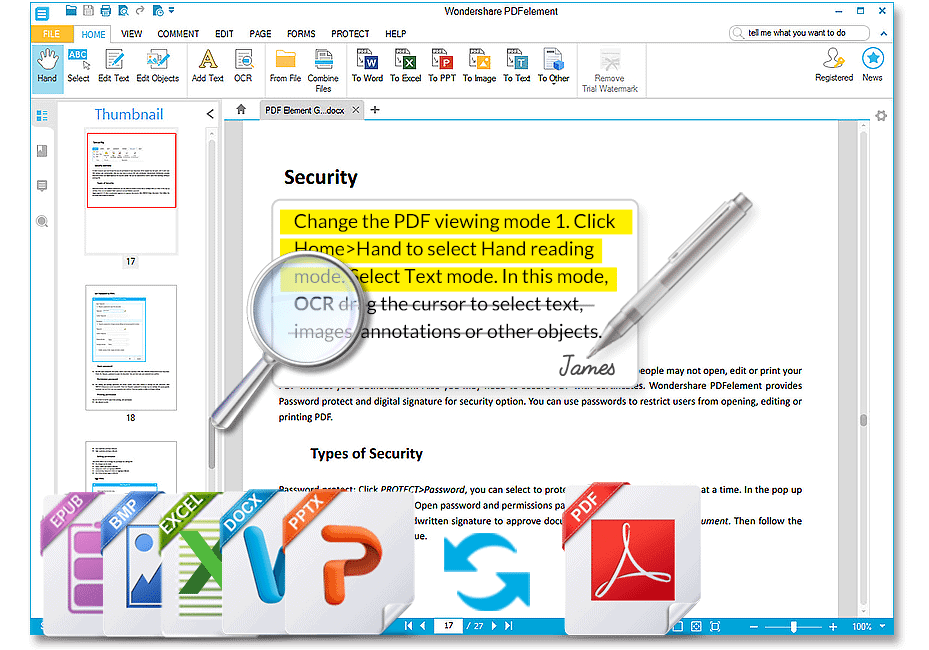This screenshot has width=929, height=650.
Task: Open the search panel from sidebar
Action: [x=42, y=222]
